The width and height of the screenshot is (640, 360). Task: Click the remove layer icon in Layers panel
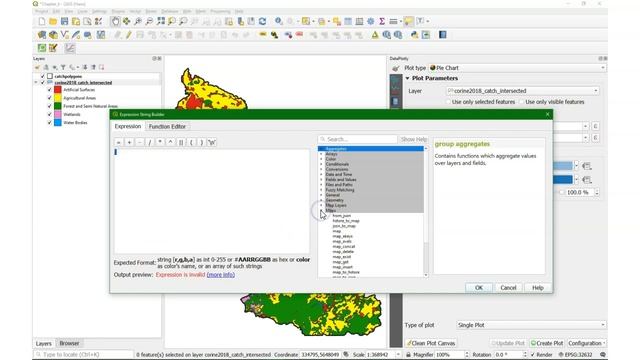[101, 67]
